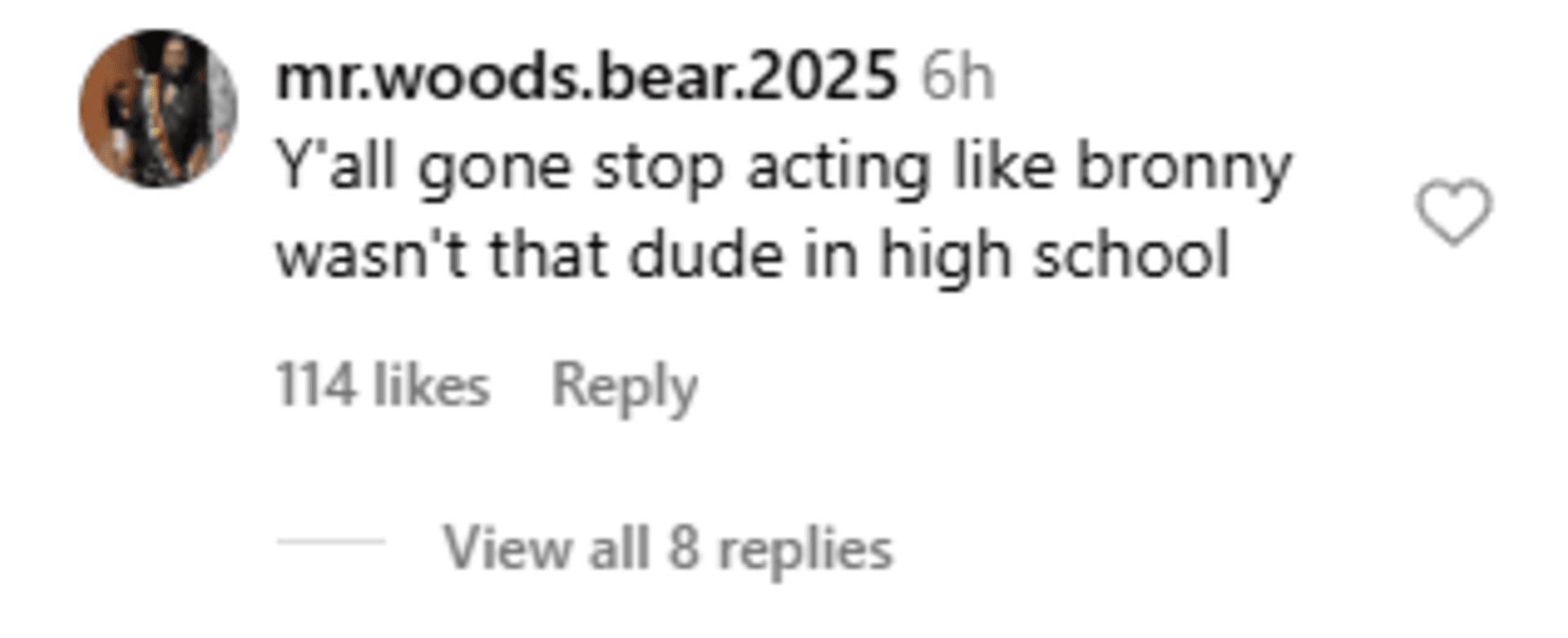Reply to the bronny comment
The image size is (1568, 638).
tap(625, 386)
